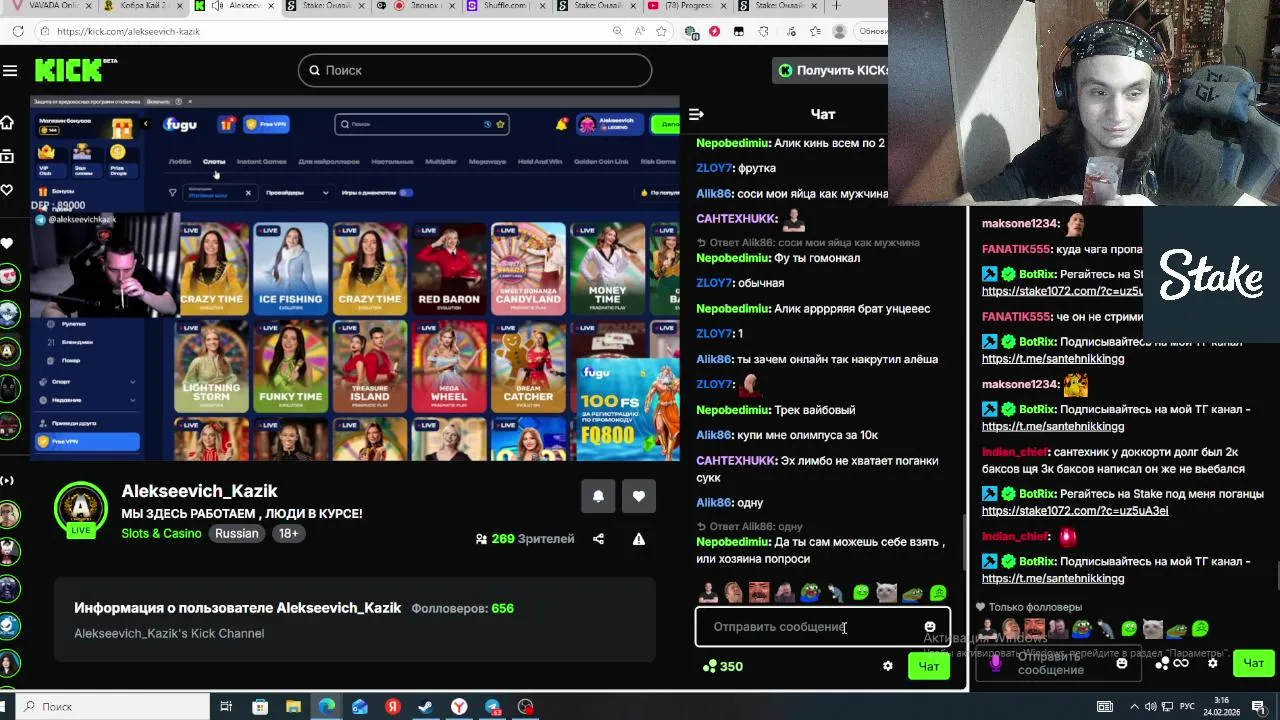Click the Получить KICKs button
Image resolution: width=1280 pixels, height=720 pixels.
pos(830,70)
